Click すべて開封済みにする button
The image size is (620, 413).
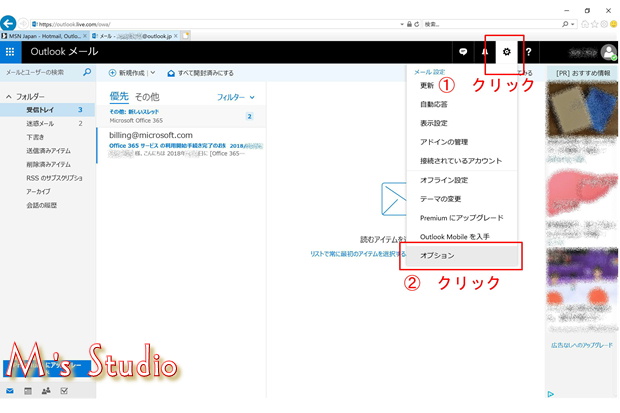pos(200,73)
